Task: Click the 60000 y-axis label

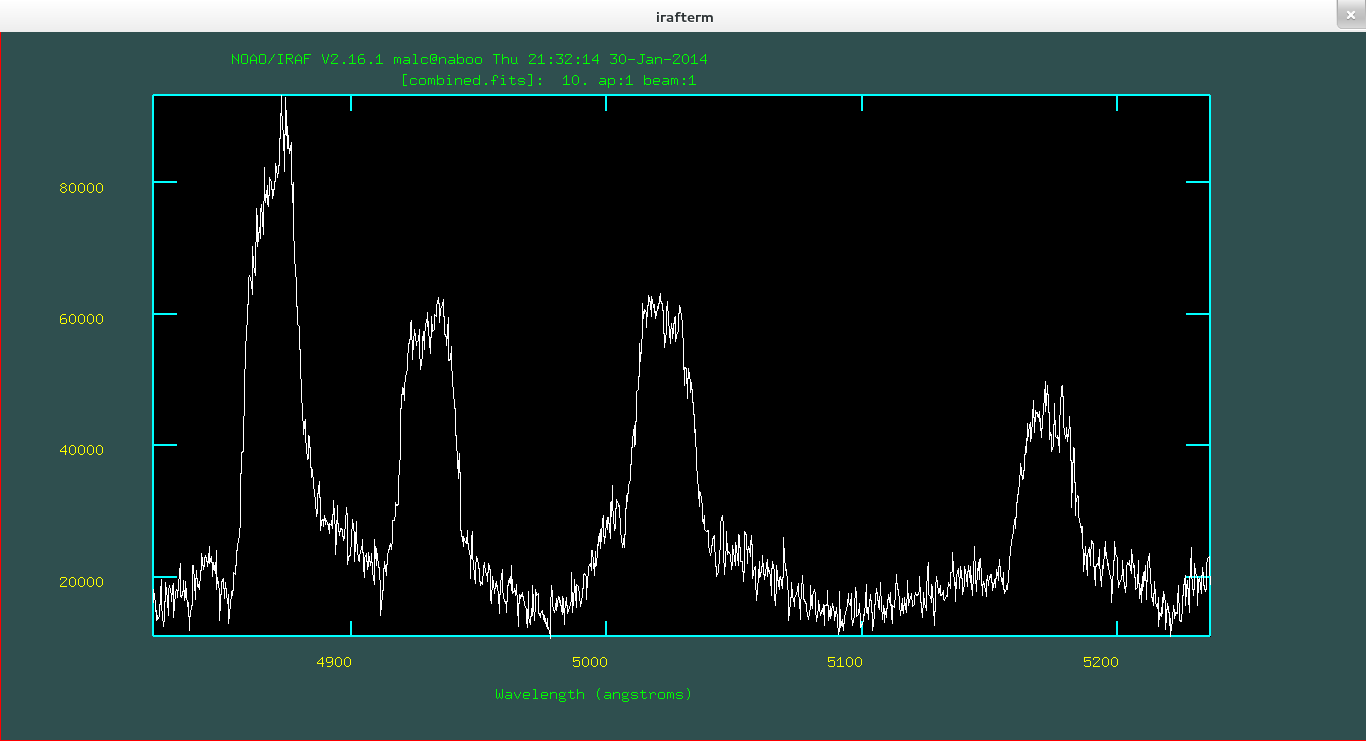Action: pyautogui.click(x=81, y=319)
